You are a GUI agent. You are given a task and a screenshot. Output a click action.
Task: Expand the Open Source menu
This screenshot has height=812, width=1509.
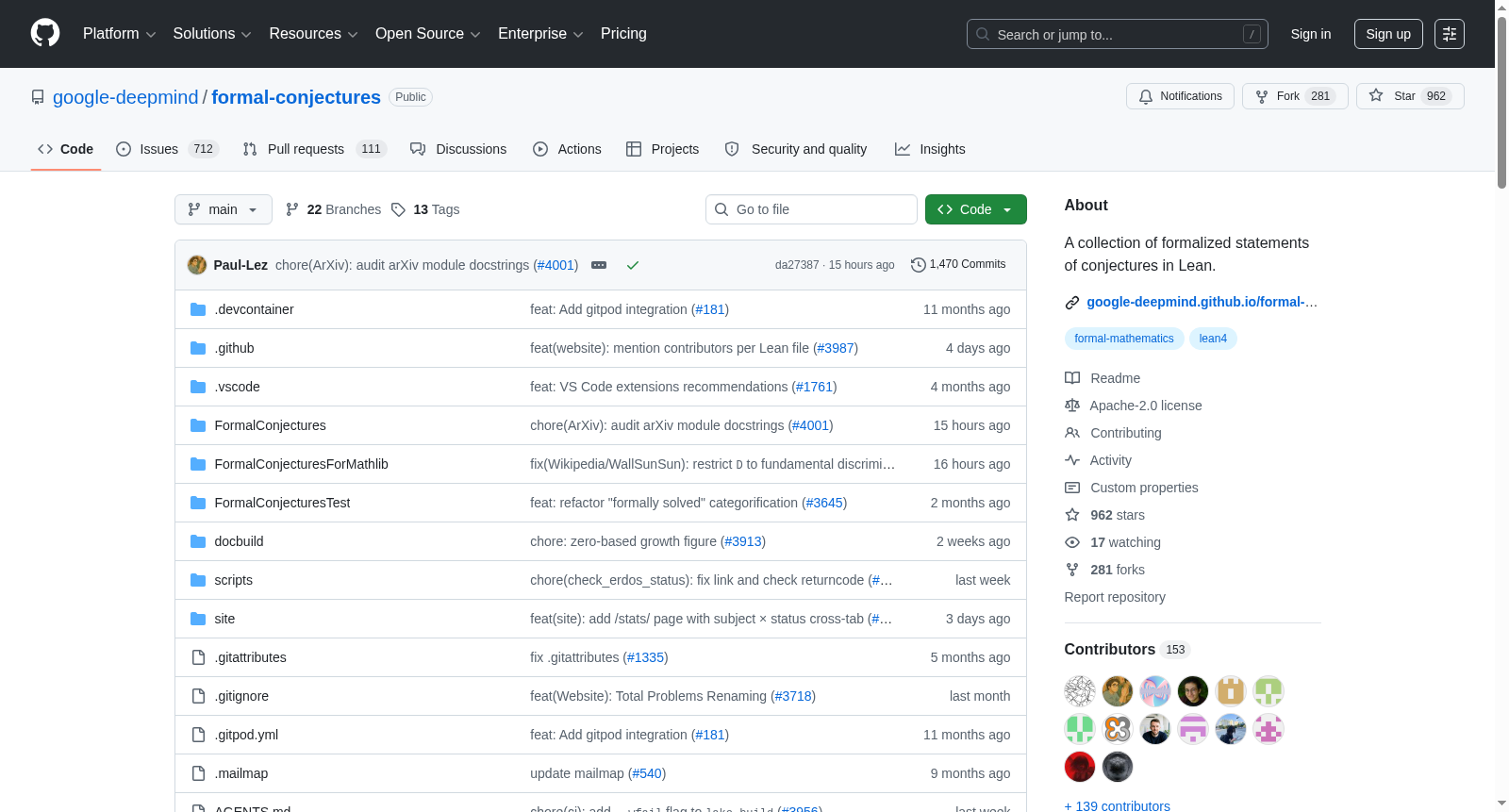point(428,34)
